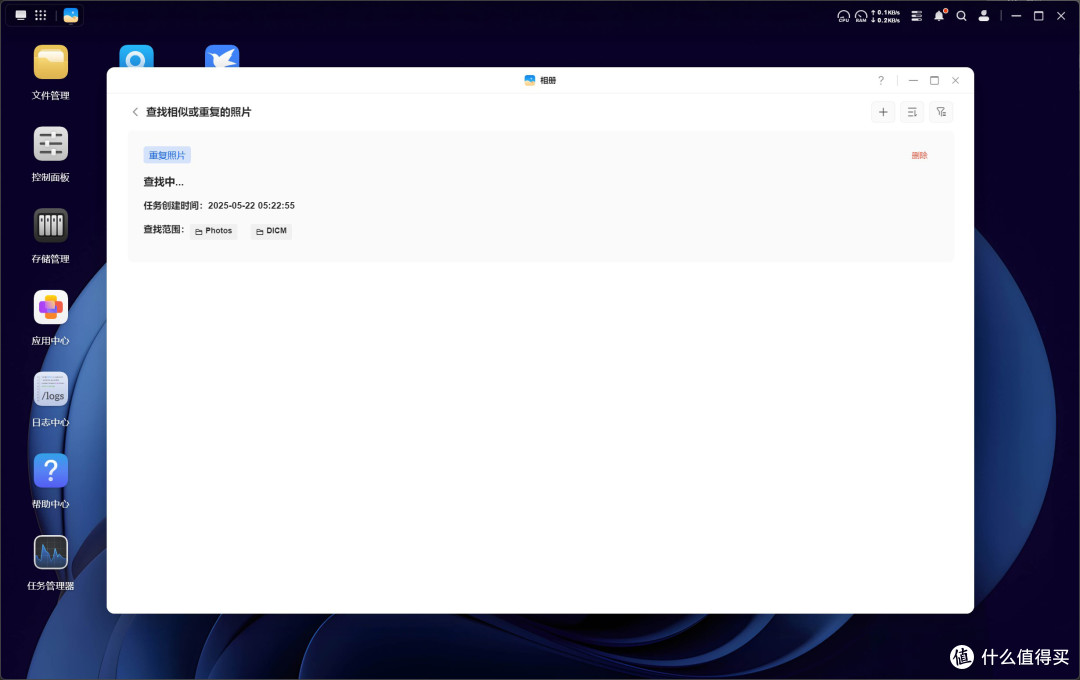The height and width of the screenshot is (680, 1080).
Task: Select the 相册 app in the top taskbar
Action: pyautogui.click(x=70, y=15)
